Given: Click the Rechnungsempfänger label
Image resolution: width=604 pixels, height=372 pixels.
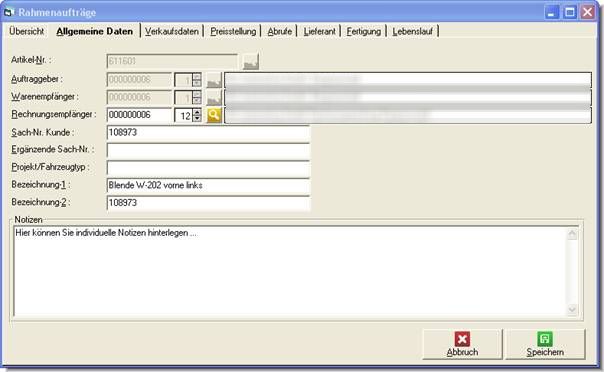Looking at the screenshot, I should coord(54,114).
